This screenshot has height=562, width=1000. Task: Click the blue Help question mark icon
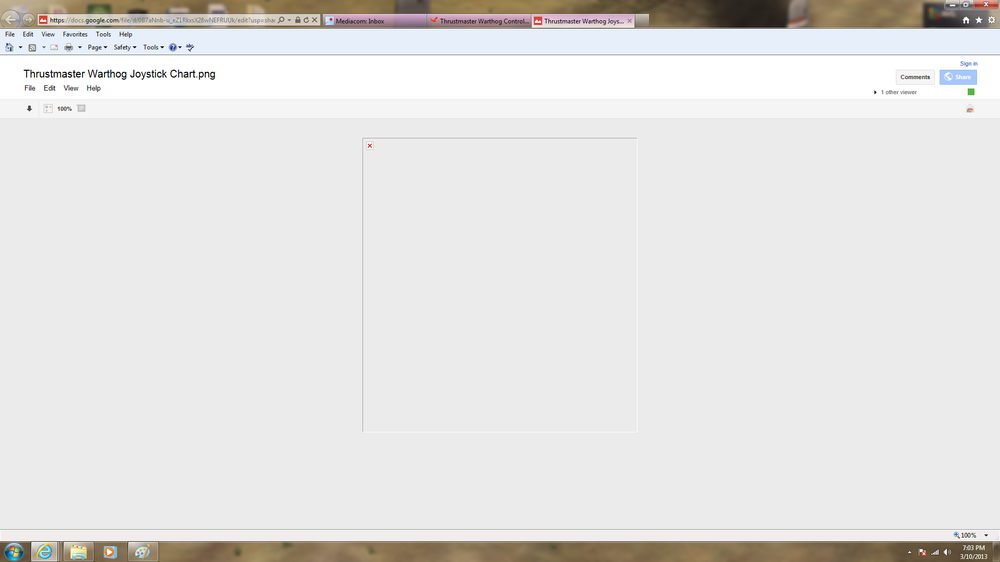(x=172, y=47)
